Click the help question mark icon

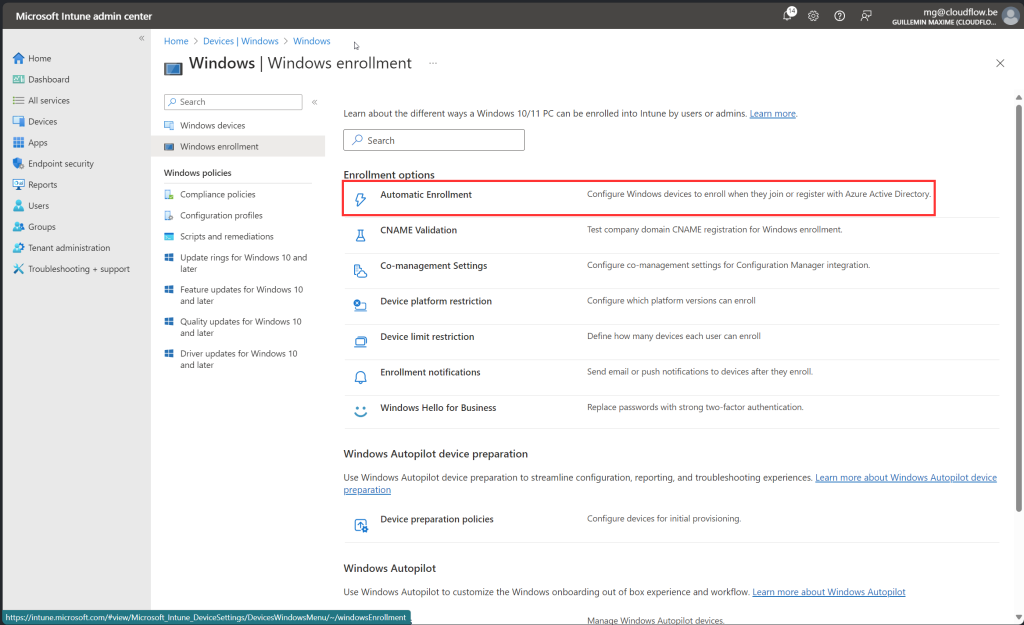coord(840,16)
